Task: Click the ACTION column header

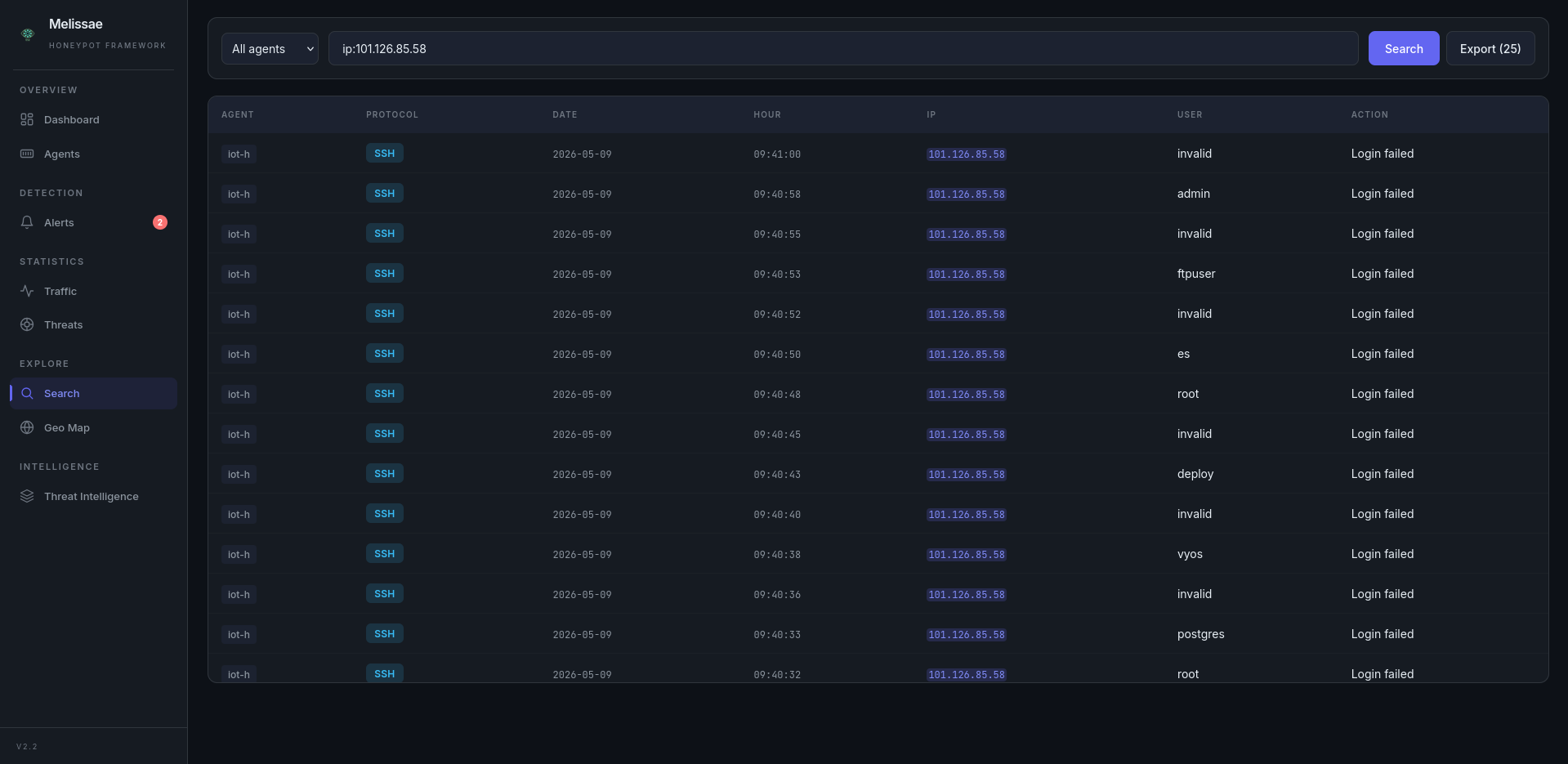Action: (x=1369, y=114)
